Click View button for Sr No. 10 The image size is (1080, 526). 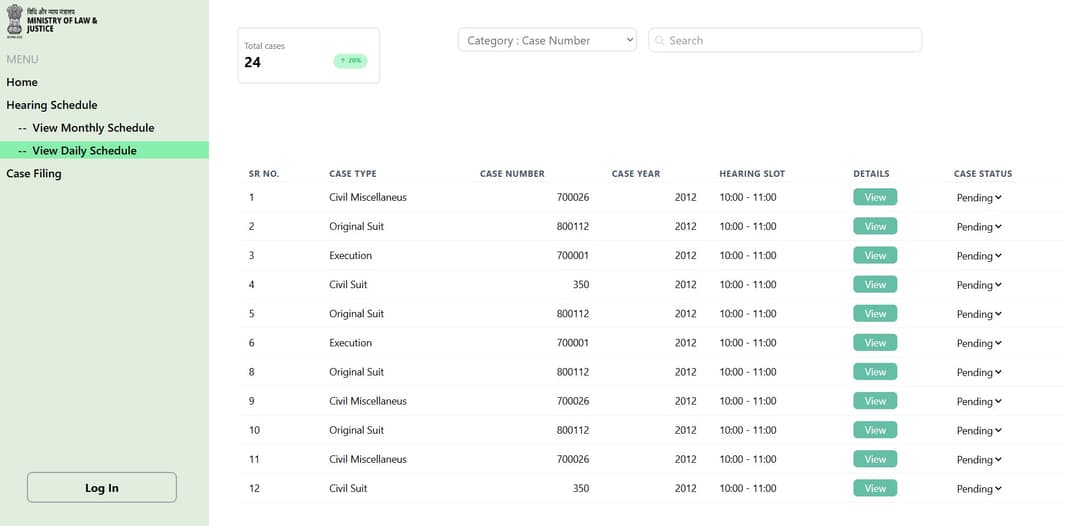pos(875,430)
